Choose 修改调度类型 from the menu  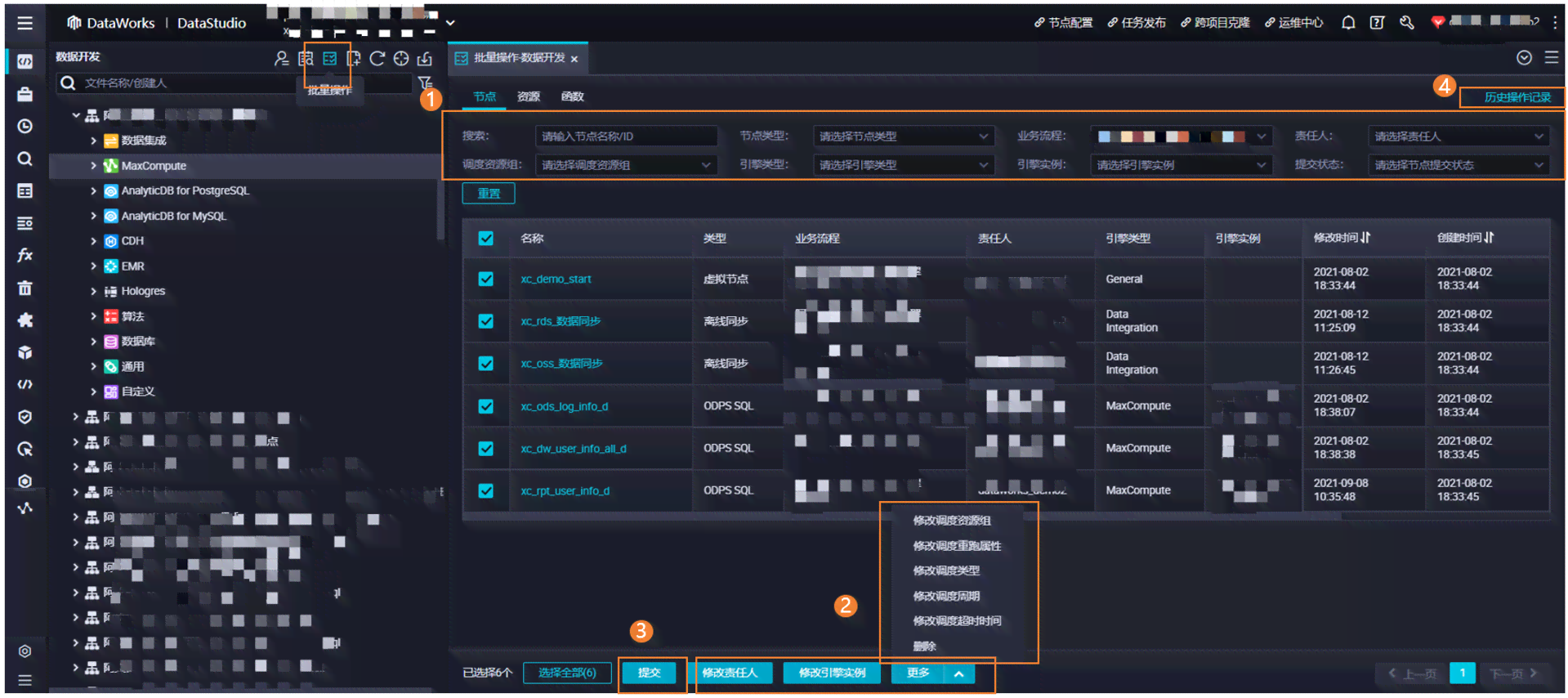tap(946, 570)
